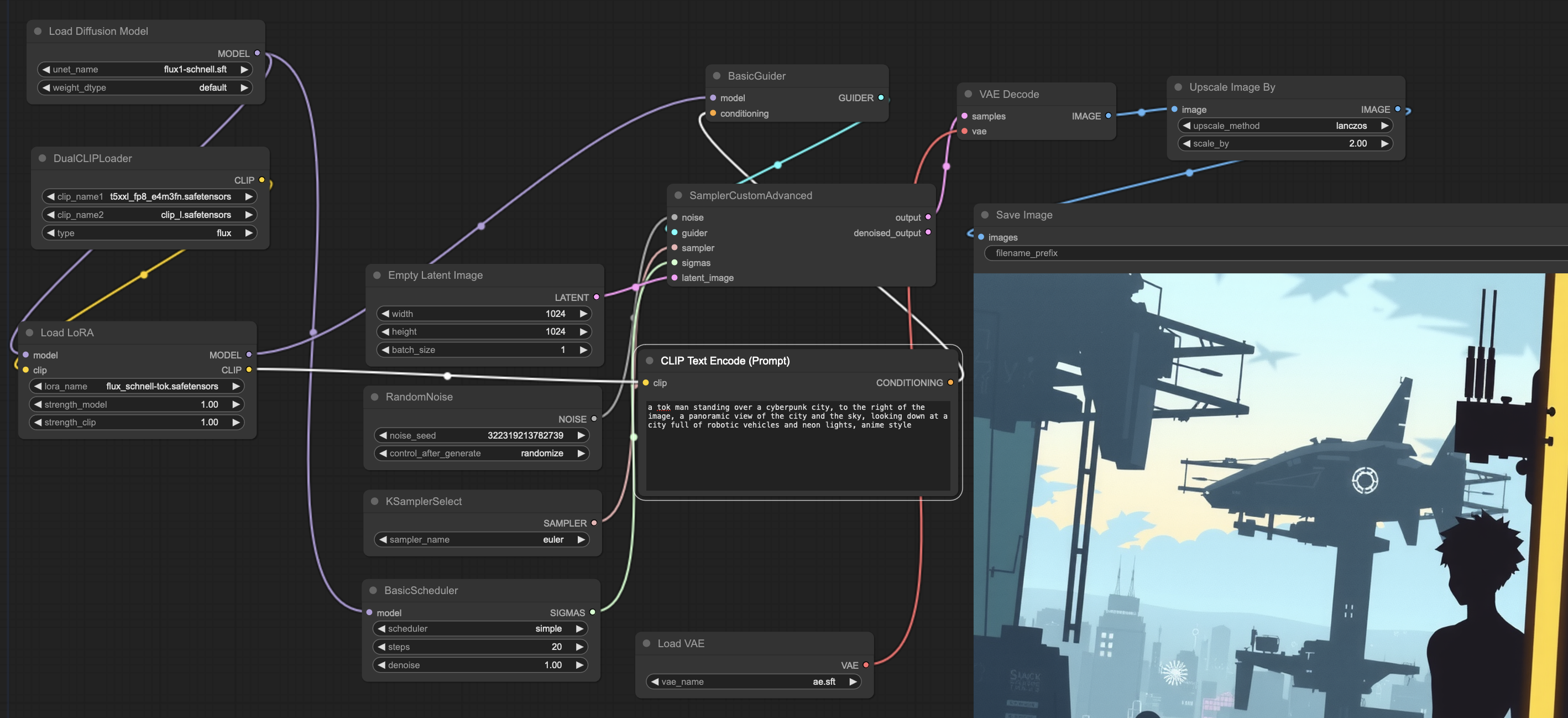Click the NOISE output socket on RandomNoise
1568x718 pixels.
594,419
